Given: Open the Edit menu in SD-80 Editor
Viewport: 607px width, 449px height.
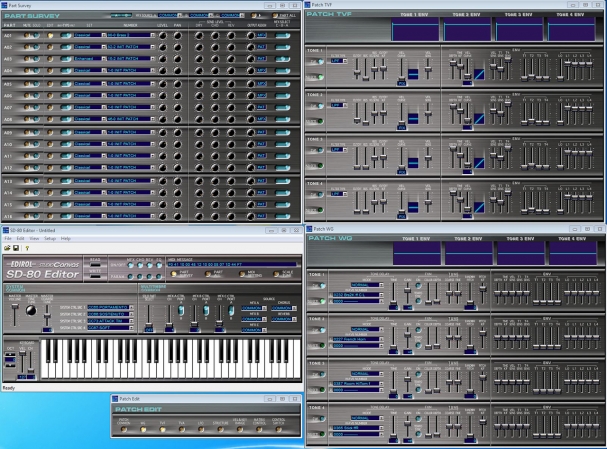Looking at the screenshot, I should click(20, 238).
